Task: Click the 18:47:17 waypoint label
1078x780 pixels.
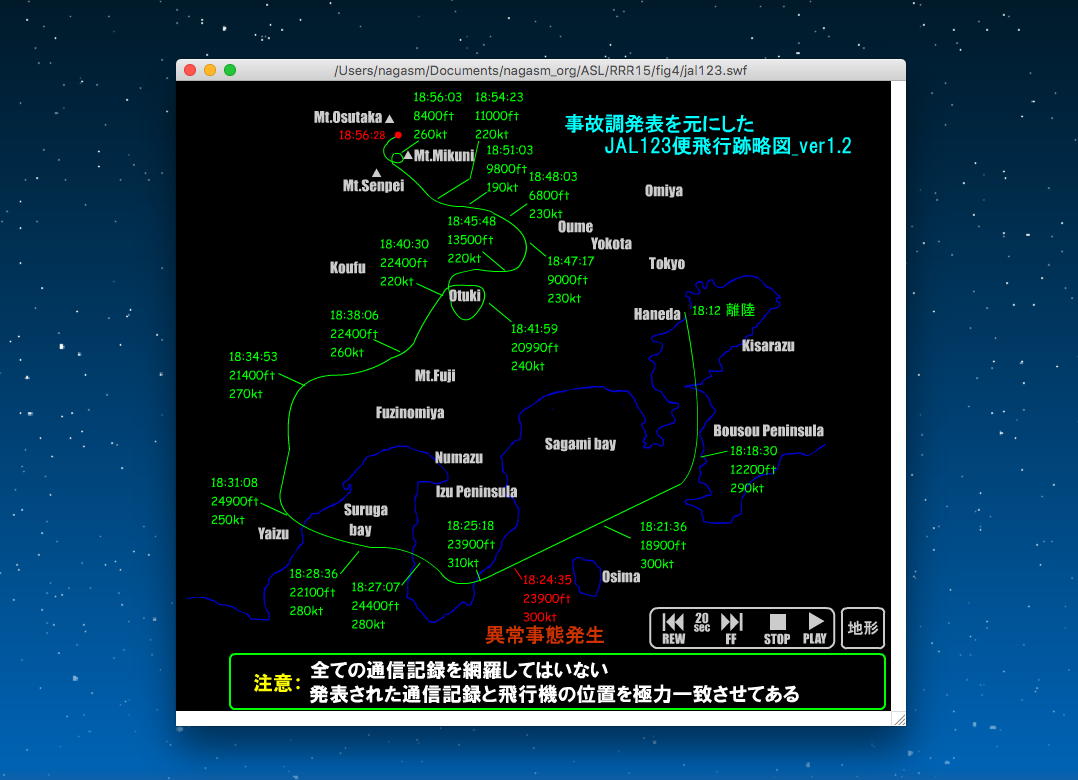Action: pos(570,261)
